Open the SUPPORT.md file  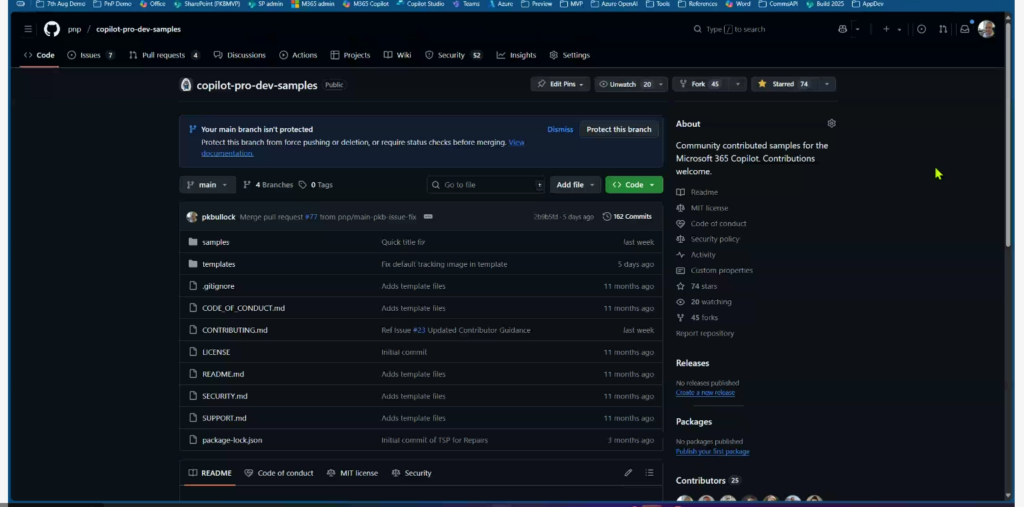(x=224, y=418)
